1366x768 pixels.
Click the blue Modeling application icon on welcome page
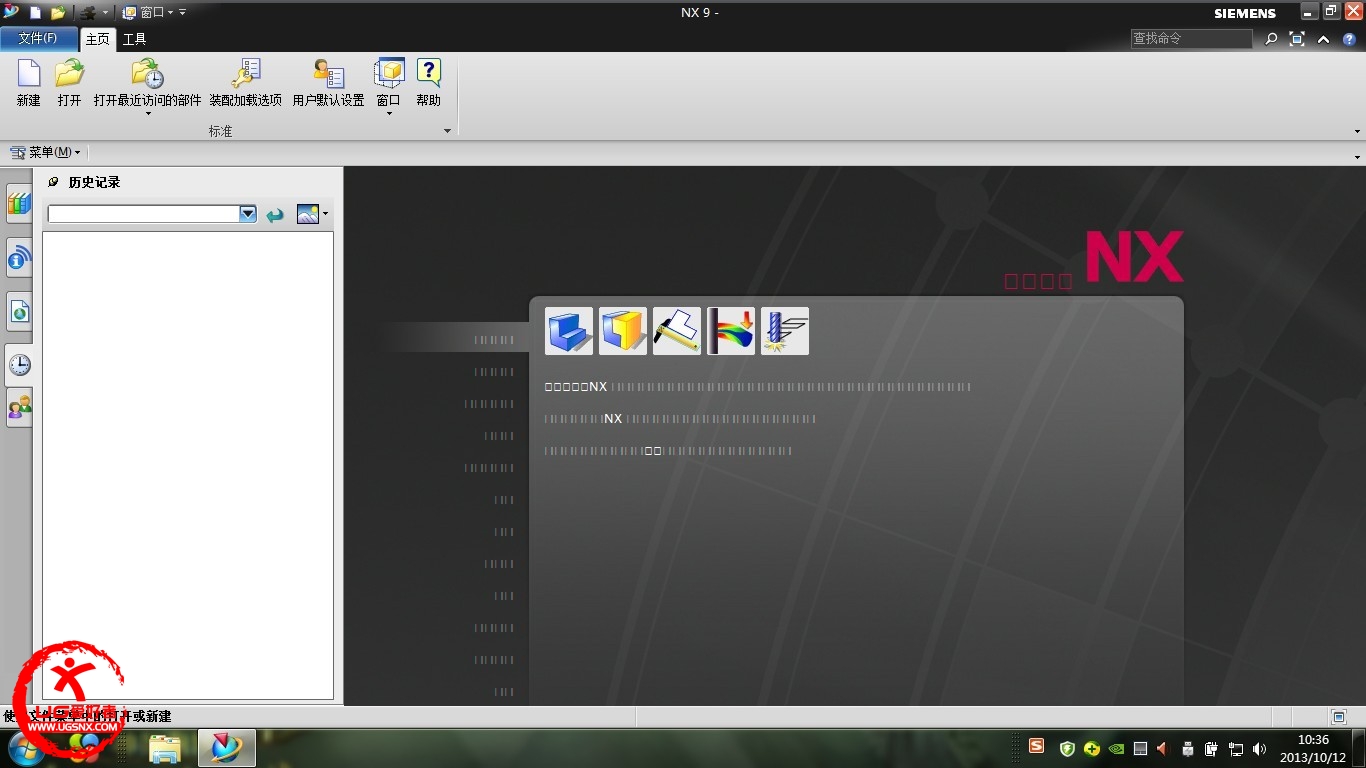(x=569, y=331)
